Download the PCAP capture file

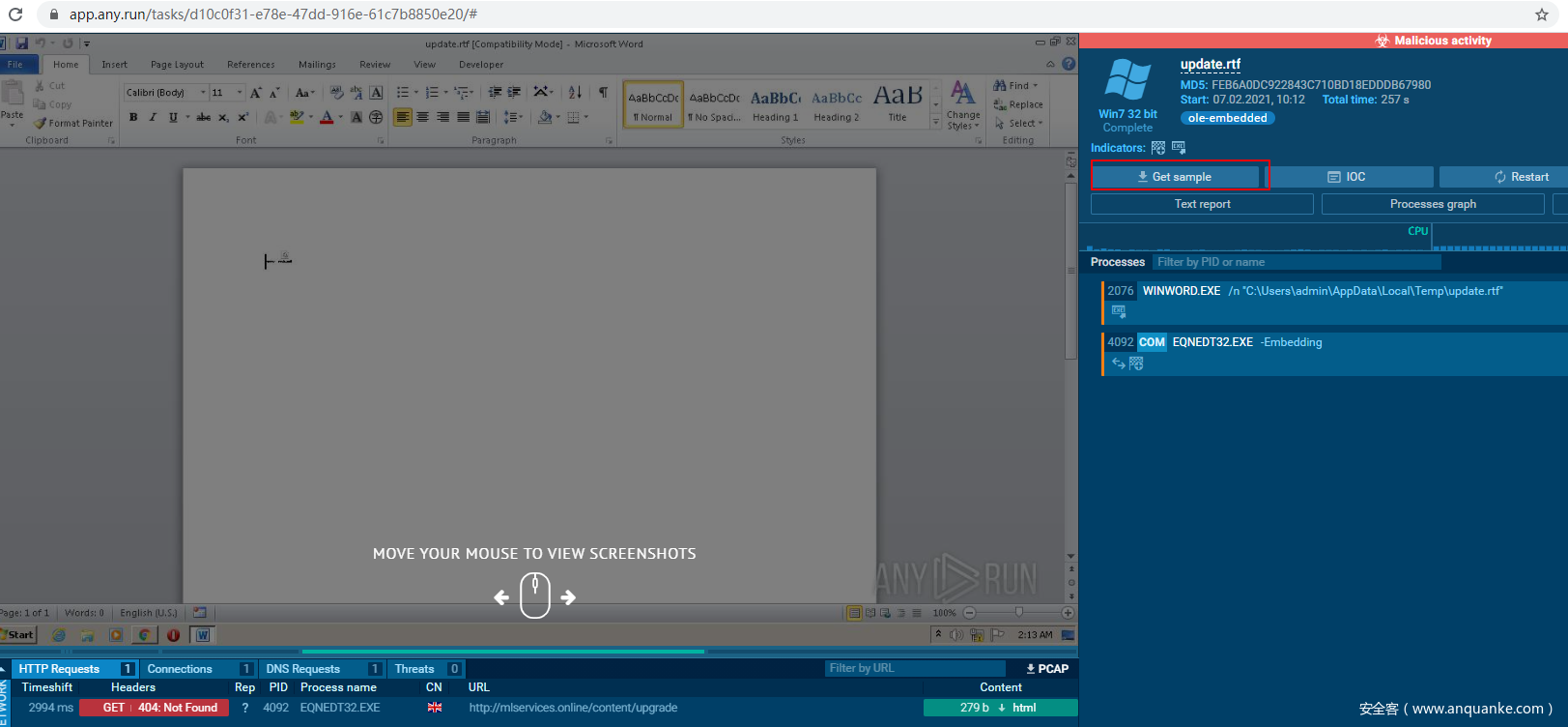click(1047, 669)
